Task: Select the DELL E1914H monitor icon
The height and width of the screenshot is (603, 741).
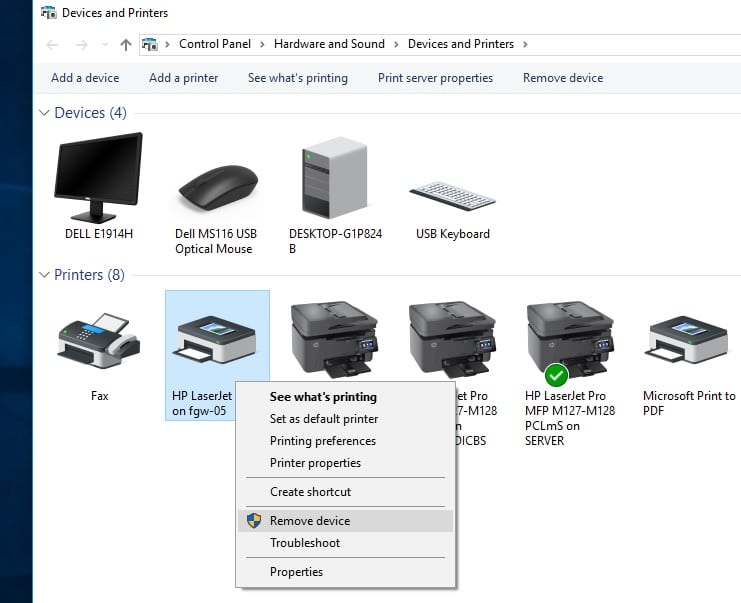Action: click(x=98, y=178)
